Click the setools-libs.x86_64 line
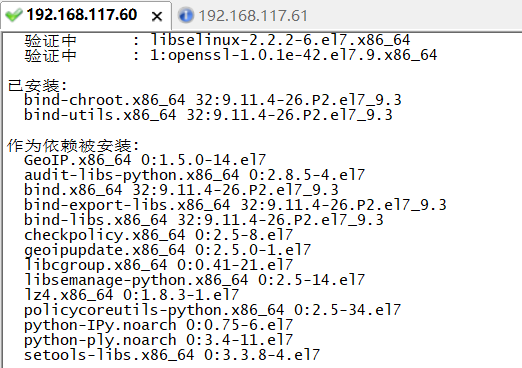Image resolution: width=522 pixels, height=368 pixels. point(172,355)
